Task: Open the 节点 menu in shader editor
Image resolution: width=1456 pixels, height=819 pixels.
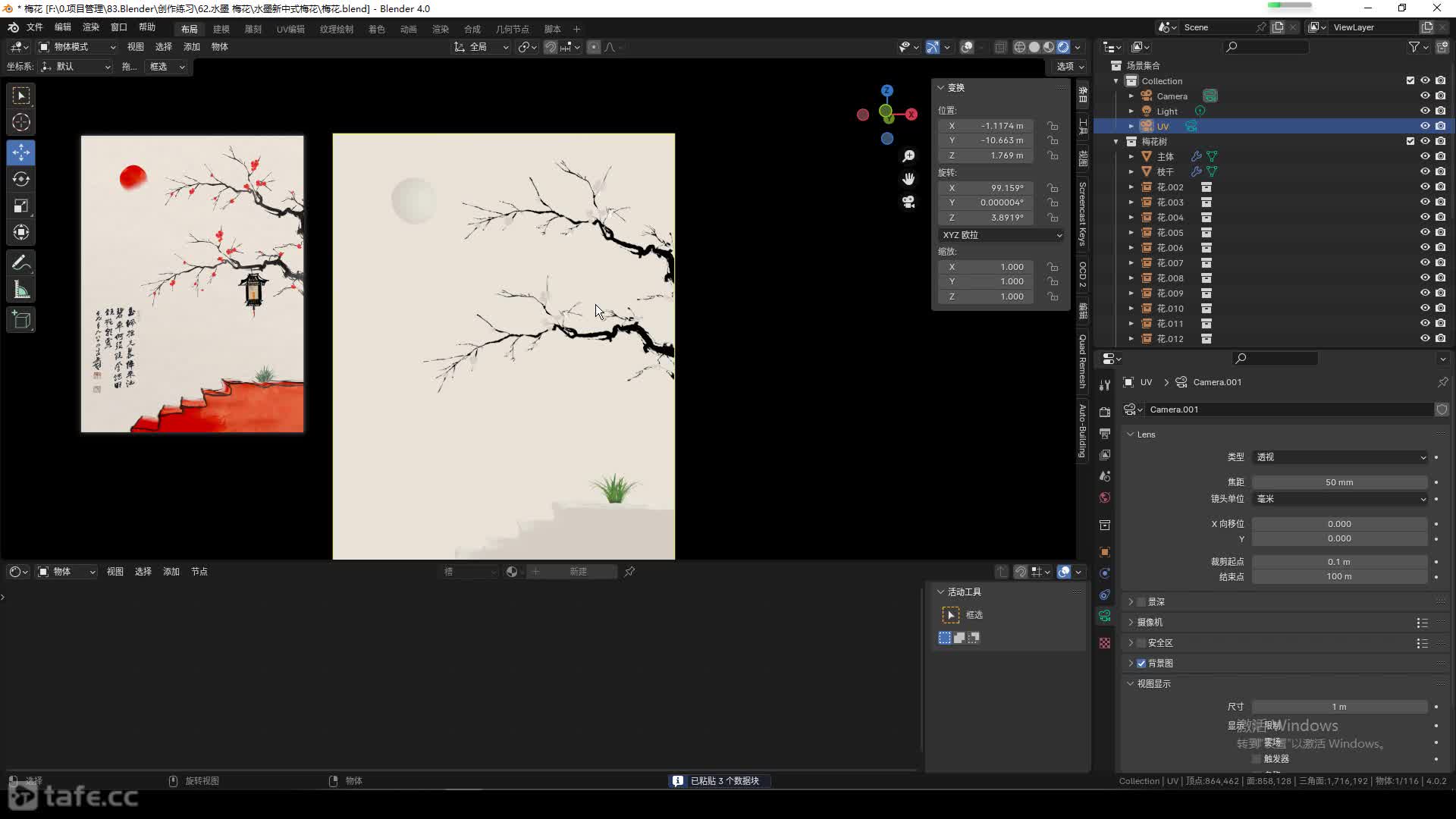Action: coord(199,572)
